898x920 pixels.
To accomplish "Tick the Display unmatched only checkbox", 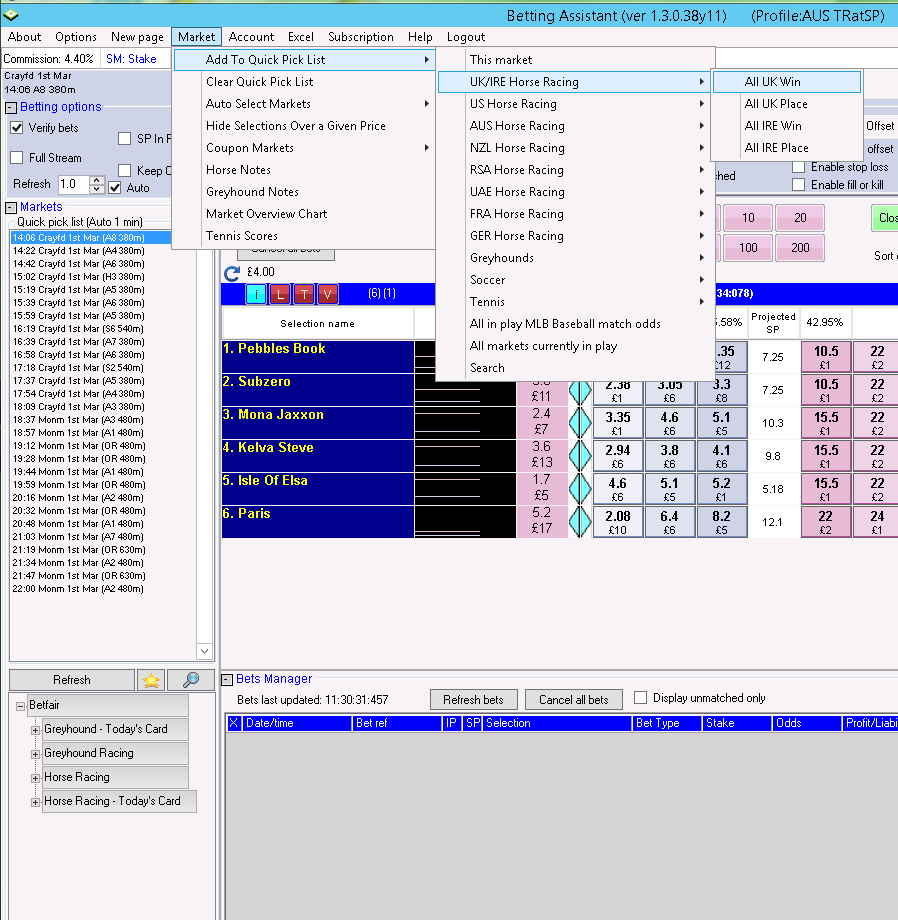I will click(x=639, y=698).
